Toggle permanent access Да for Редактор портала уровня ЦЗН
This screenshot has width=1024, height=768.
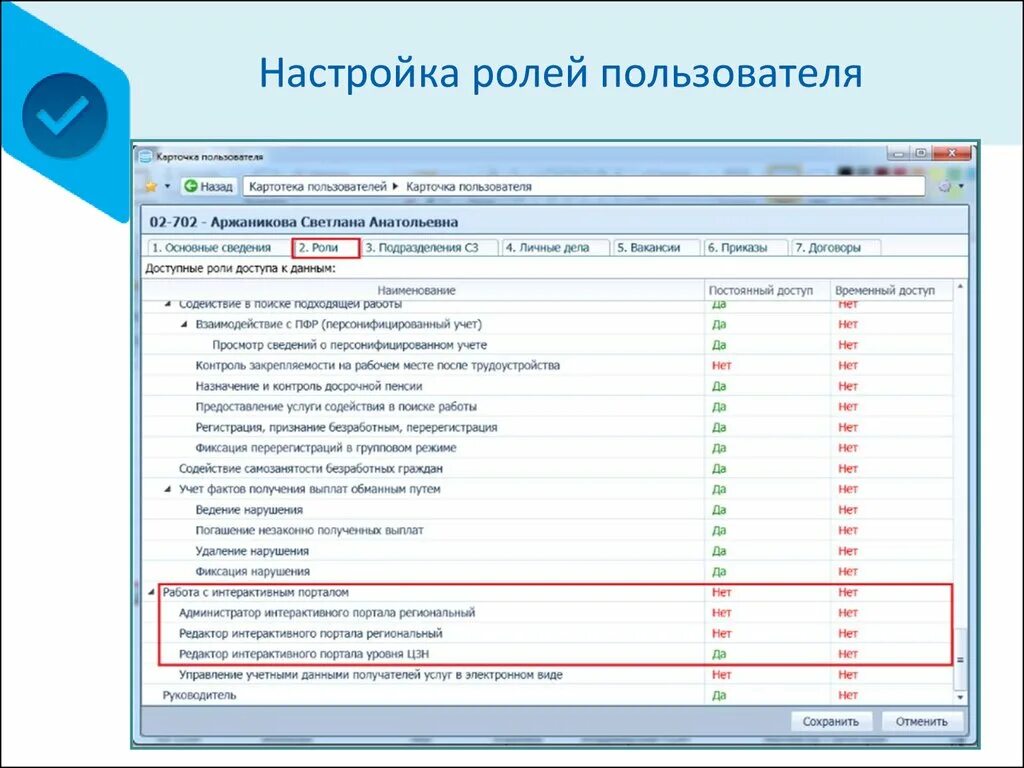coord(718,654)
